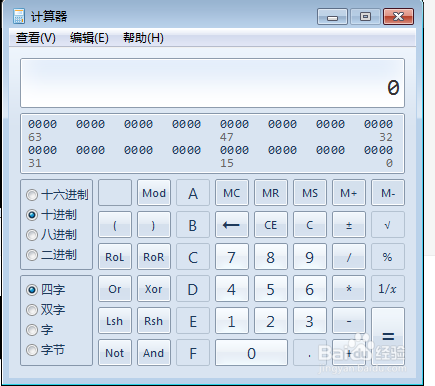Click the Xor button
435x386 pixels.
tap(154, 289)
